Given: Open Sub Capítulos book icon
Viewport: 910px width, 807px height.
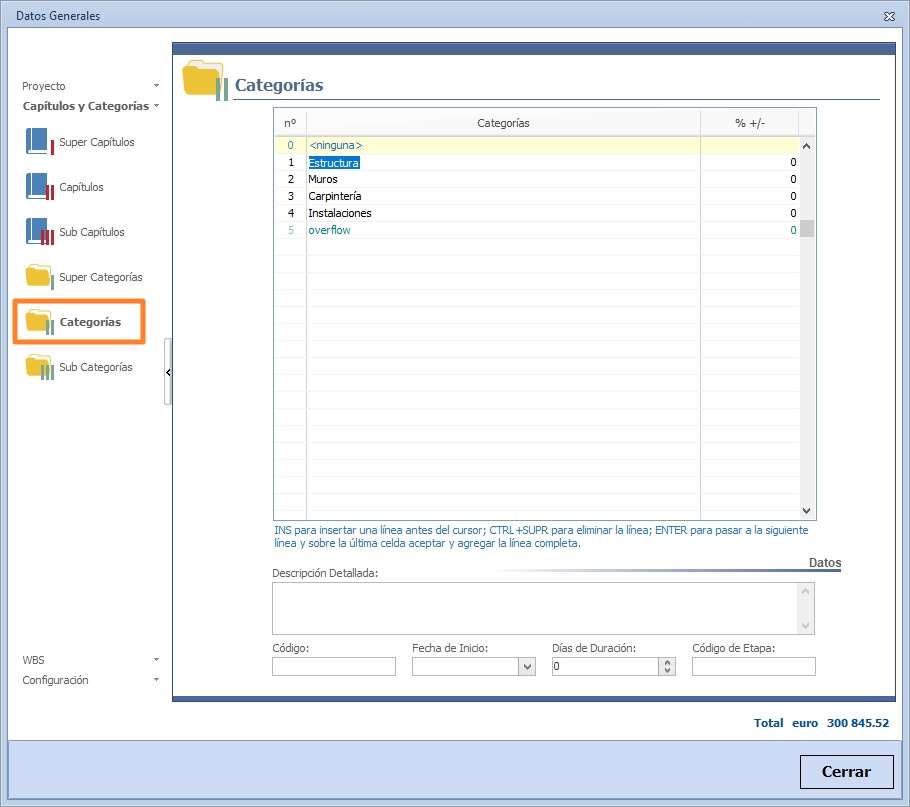Looking at the screenshot, I should (x=39, y=231).
